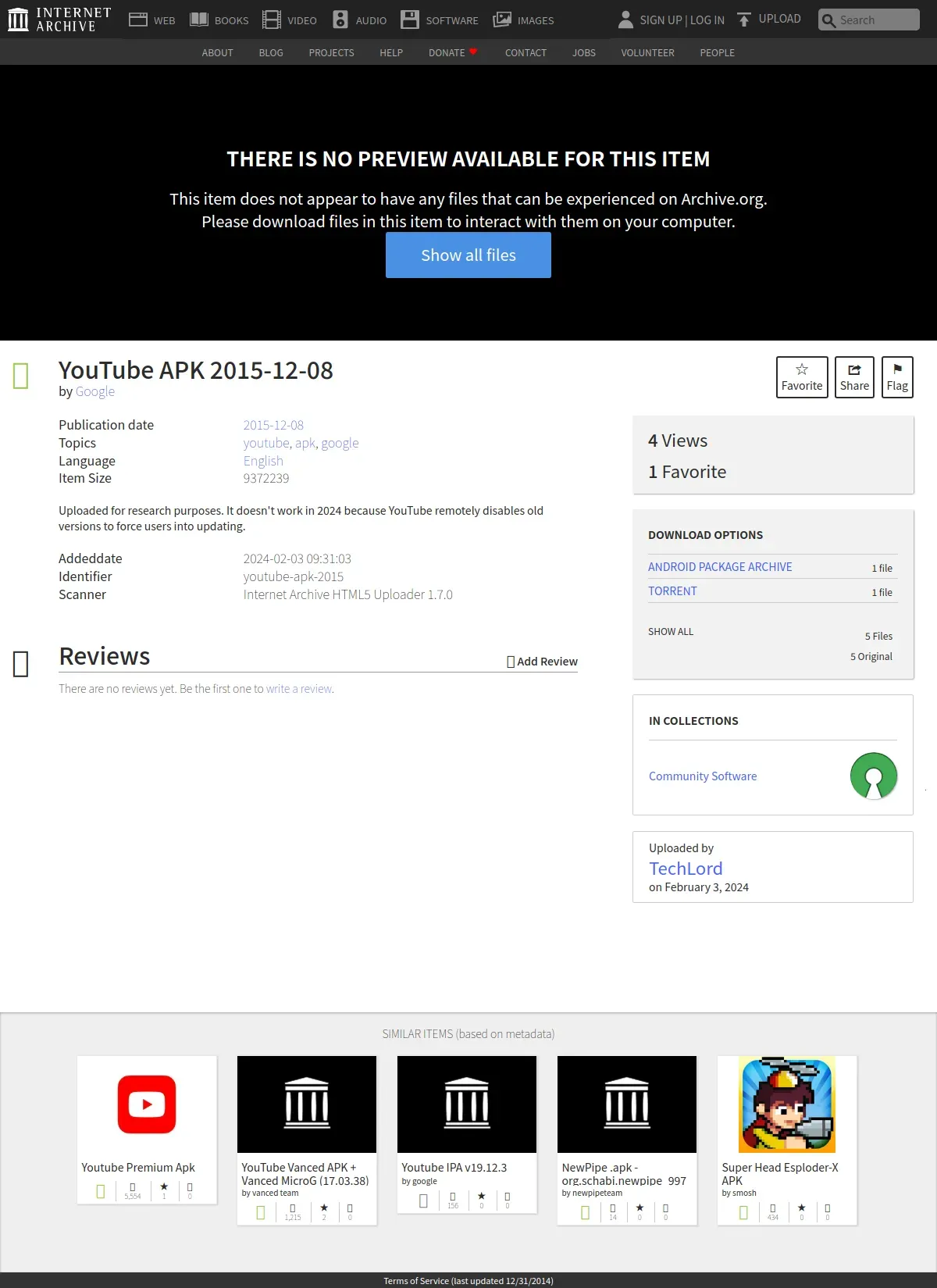Click the green software icon beside the item title
This screenshot has width=937, height=1288.
21,376
